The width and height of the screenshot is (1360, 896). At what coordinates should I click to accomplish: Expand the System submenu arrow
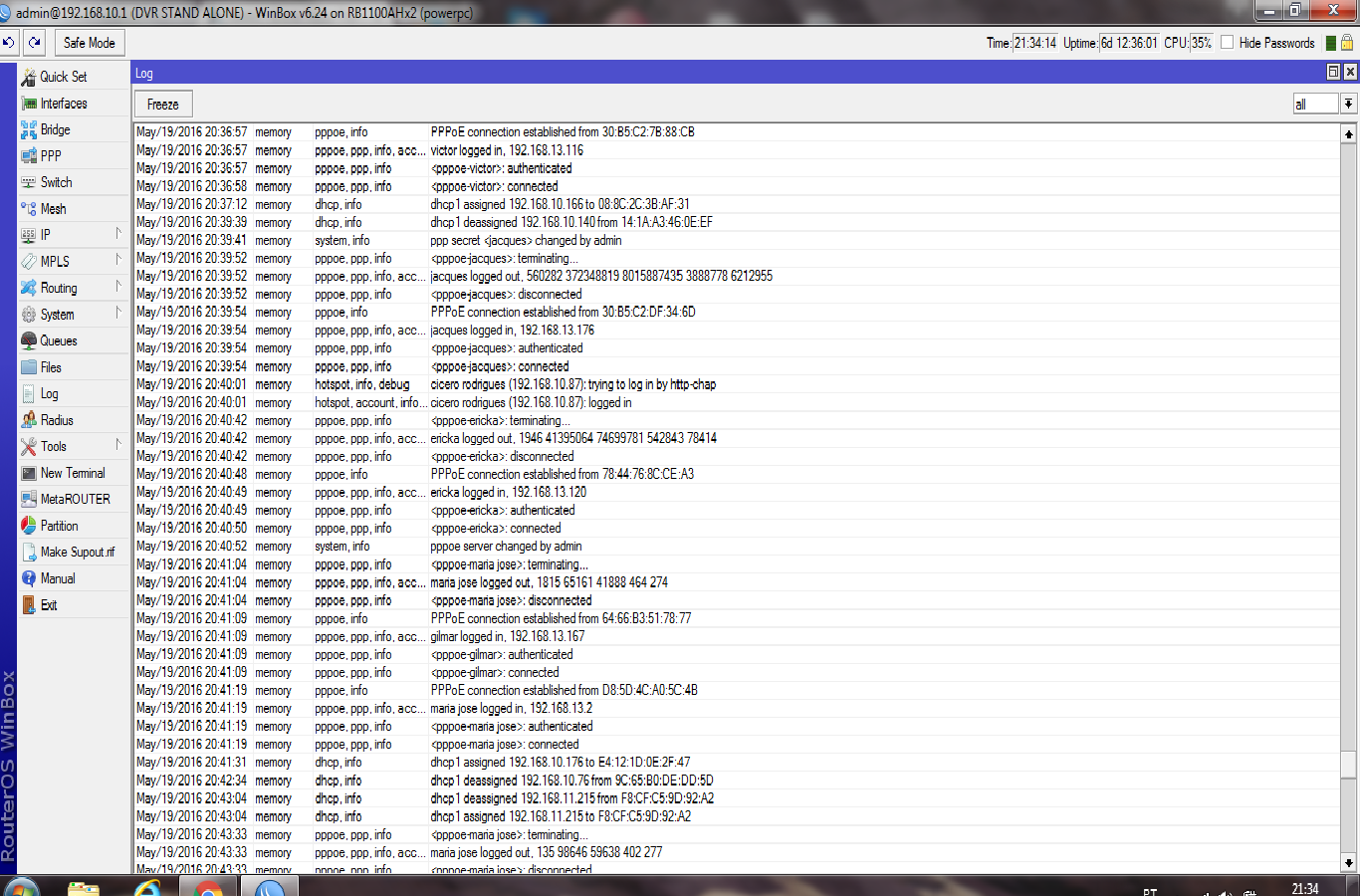pyautogui.click(x=118, y=313)
